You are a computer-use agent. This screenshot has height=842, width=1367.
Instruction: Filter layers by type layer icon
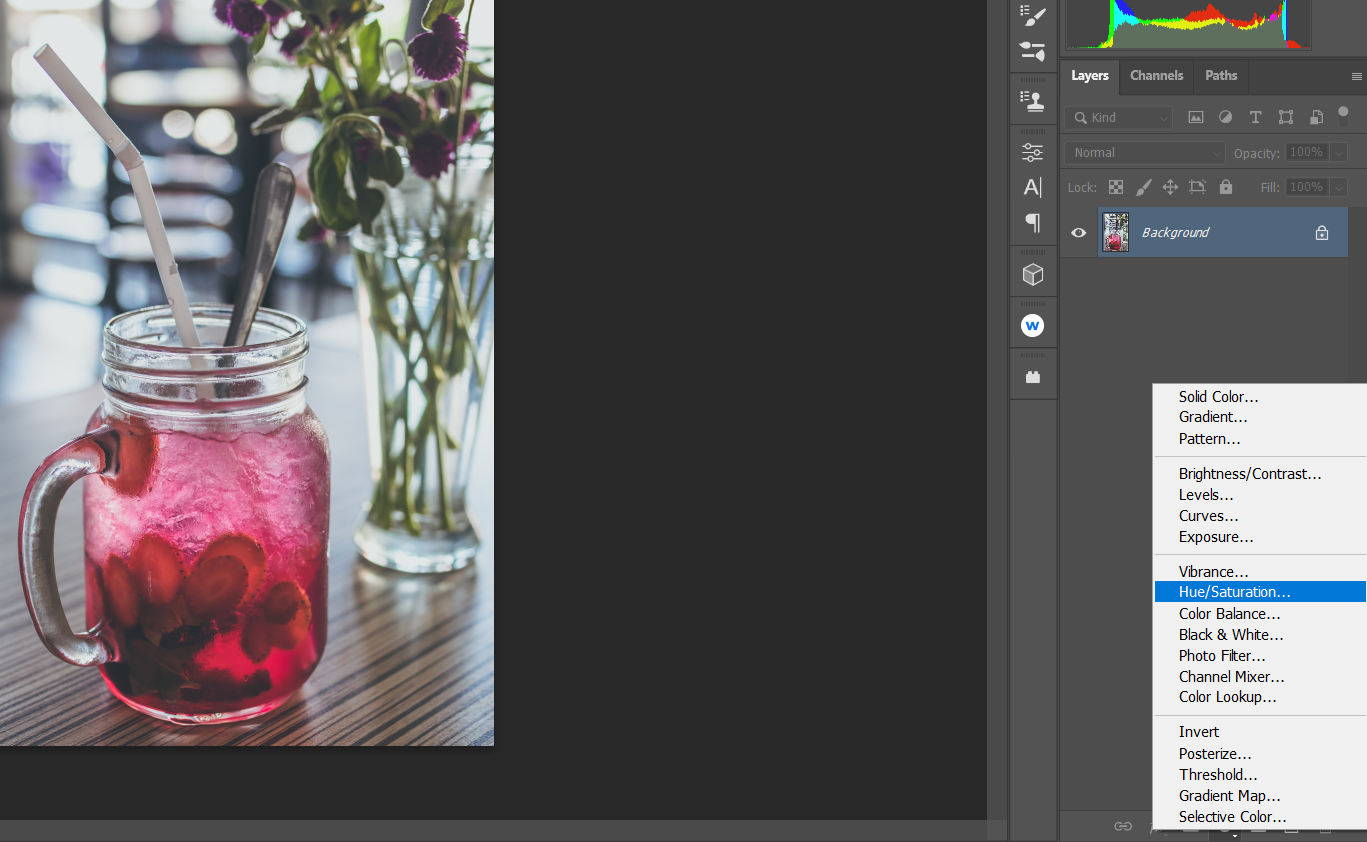(1256, 117)
